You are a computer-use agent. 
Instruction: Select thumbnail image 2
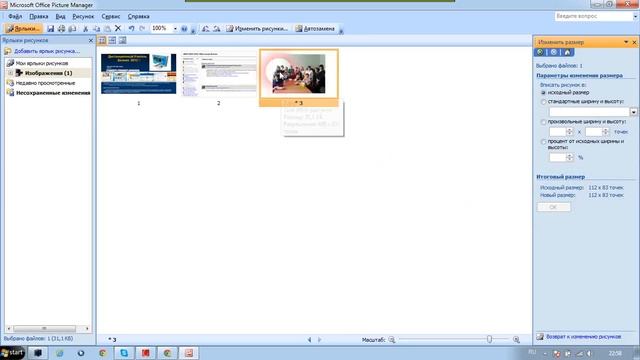[219, 74]
